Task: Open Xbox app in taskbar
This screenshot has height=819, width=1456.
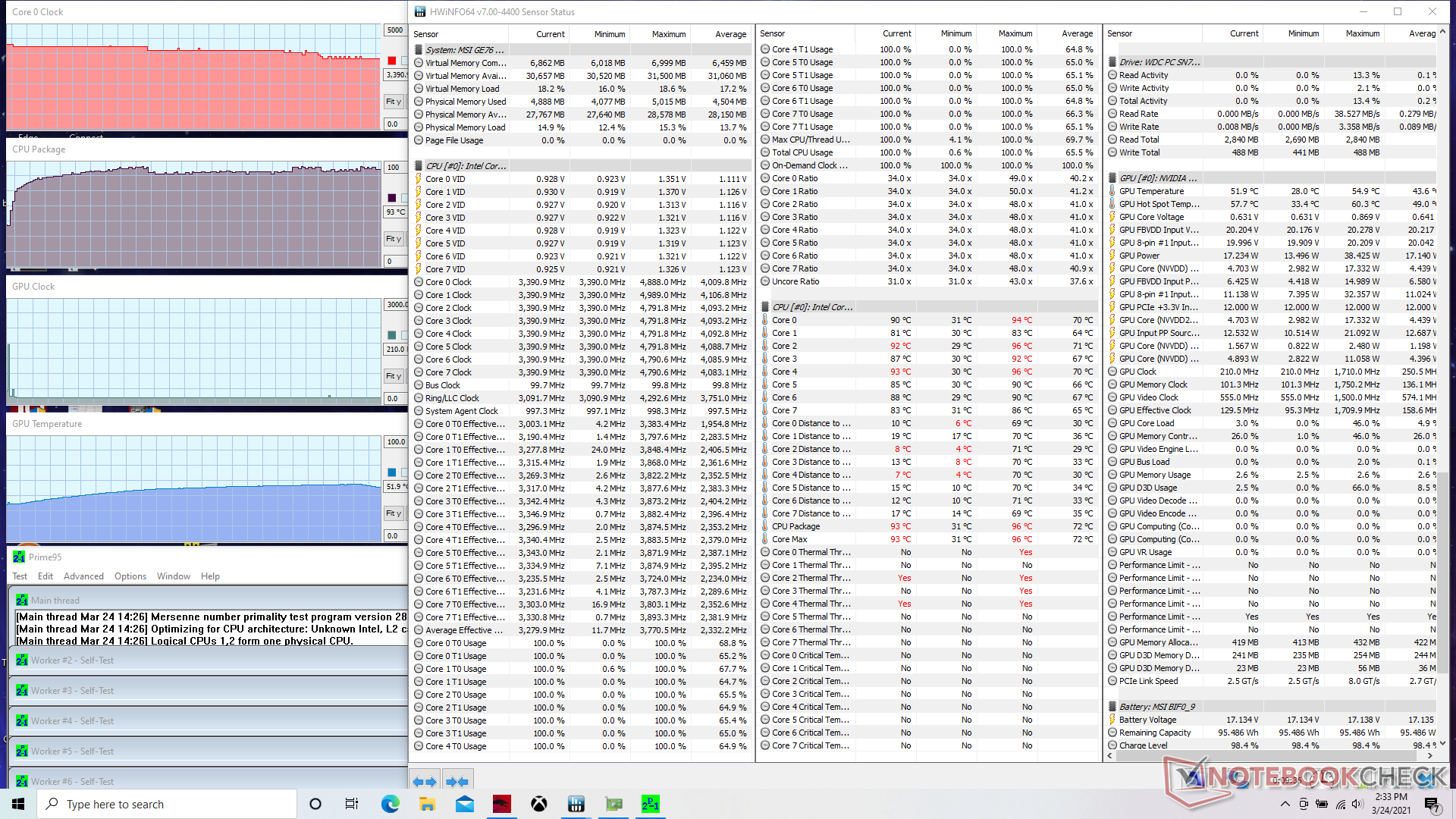Action: 538,804
